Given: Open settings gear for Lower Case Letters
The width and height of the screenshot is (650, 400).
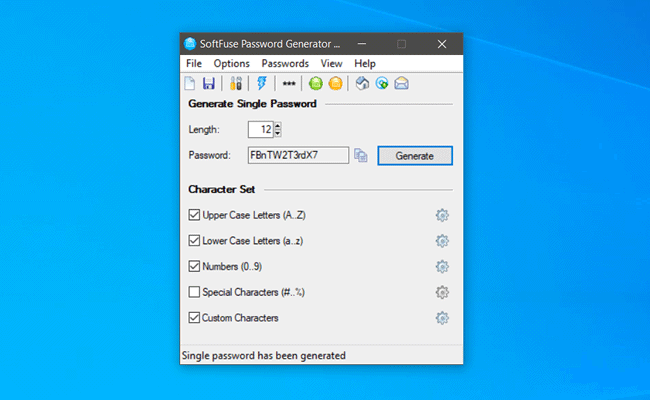Looking at the screenshot, I should tap(442, 241).
